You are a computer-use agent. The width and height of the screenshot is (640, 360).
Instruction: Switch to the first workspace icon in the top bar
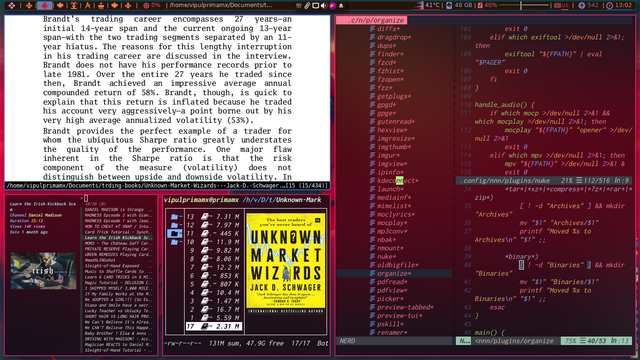11,5
